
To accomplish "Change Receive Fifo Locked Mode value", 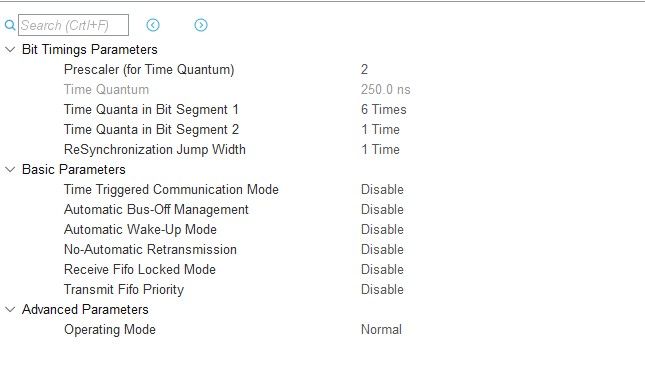I will pos(382,269).
